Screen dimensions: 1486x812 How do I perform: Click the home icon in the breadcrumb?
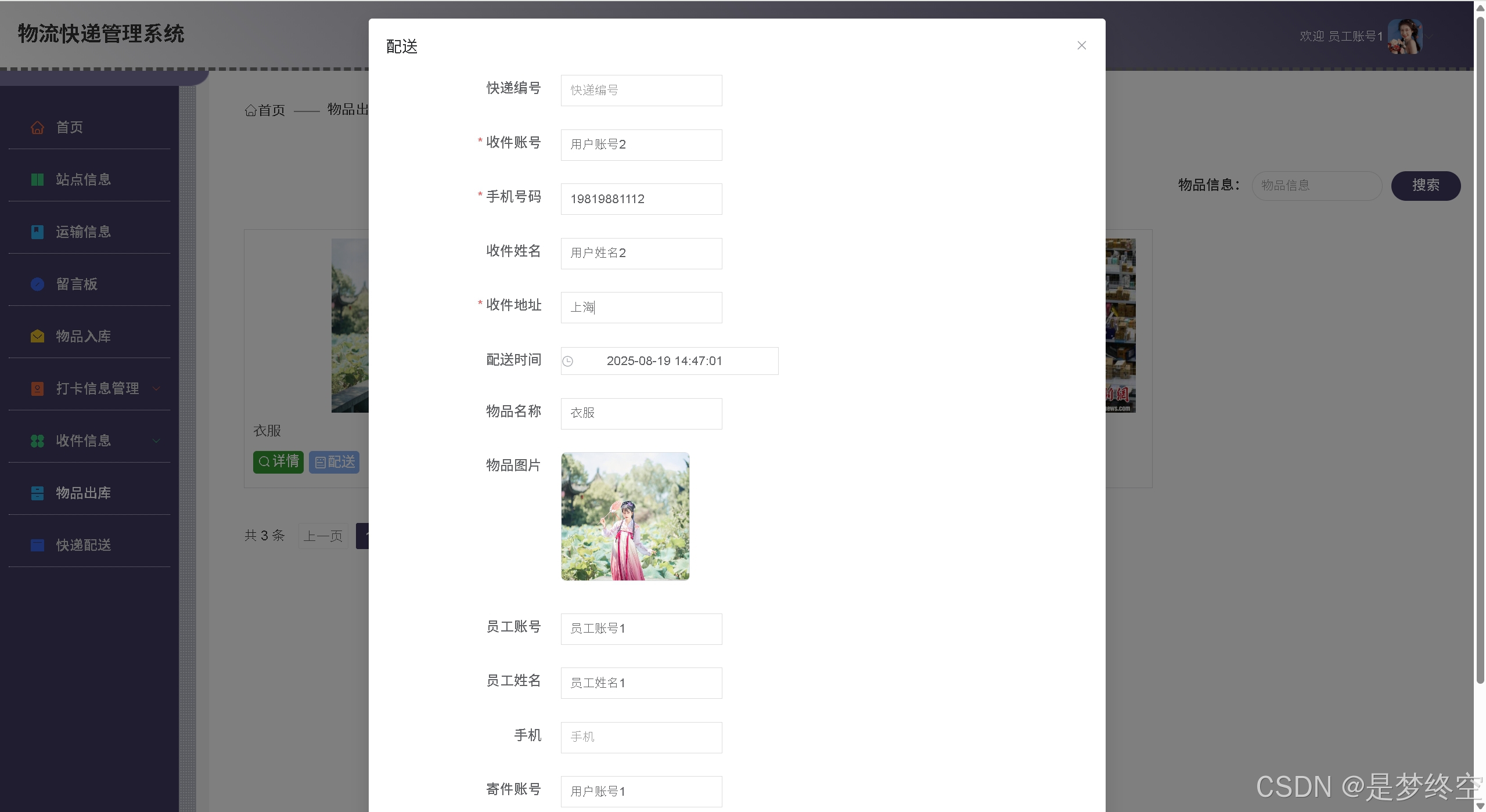[x=250, y=110]
